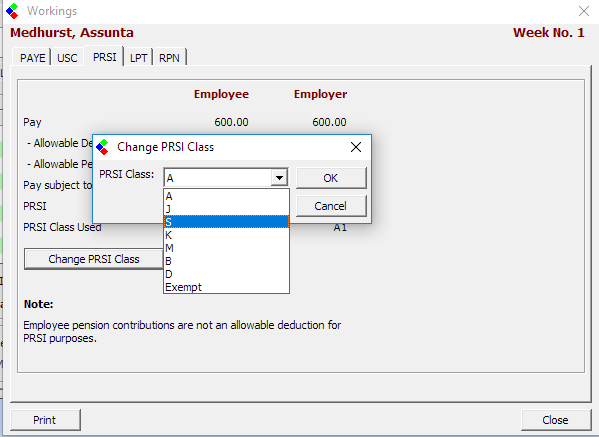Go to the LPT tab

point(138,58)
